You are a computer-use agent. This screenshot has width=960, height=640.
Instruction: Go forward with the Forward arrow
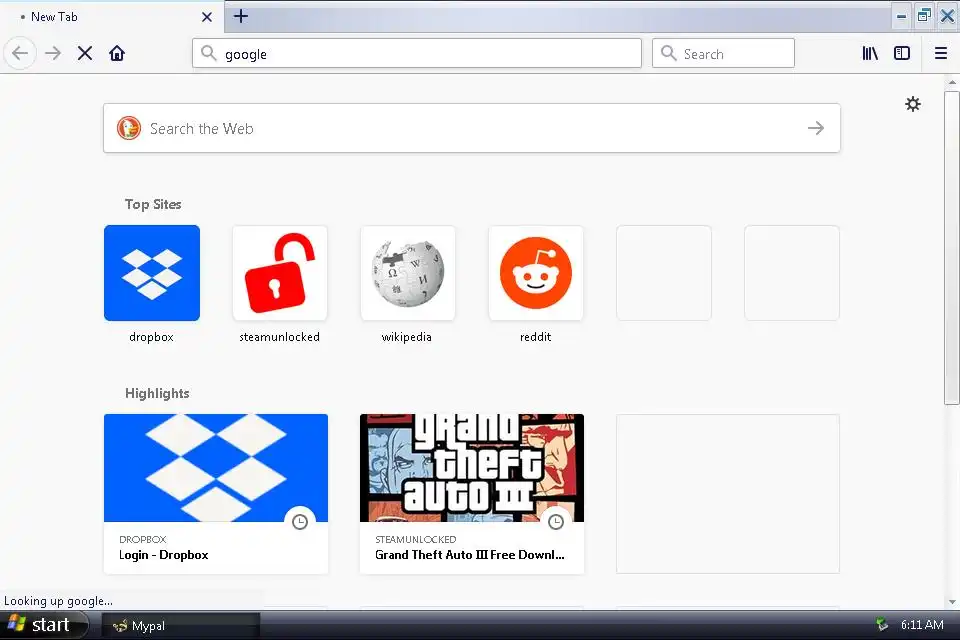pyautogui.click(x=53, y=53)
